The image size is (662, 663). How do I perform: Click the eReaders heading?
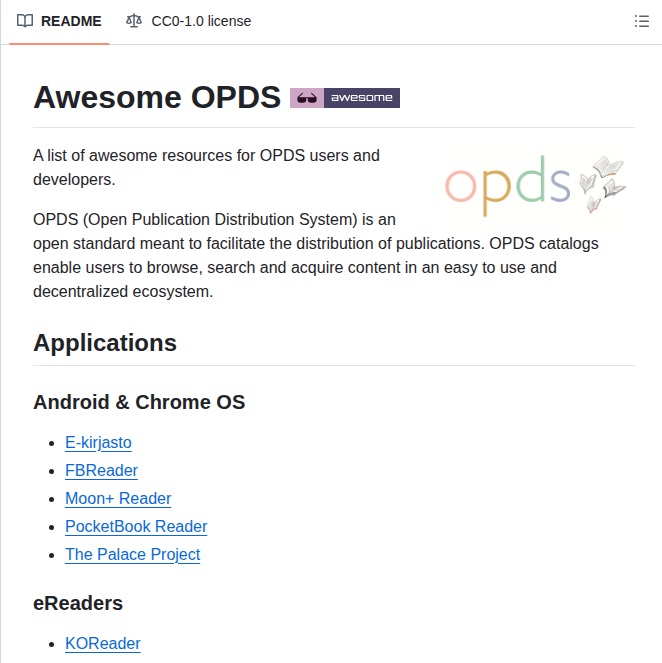[78, 603]
